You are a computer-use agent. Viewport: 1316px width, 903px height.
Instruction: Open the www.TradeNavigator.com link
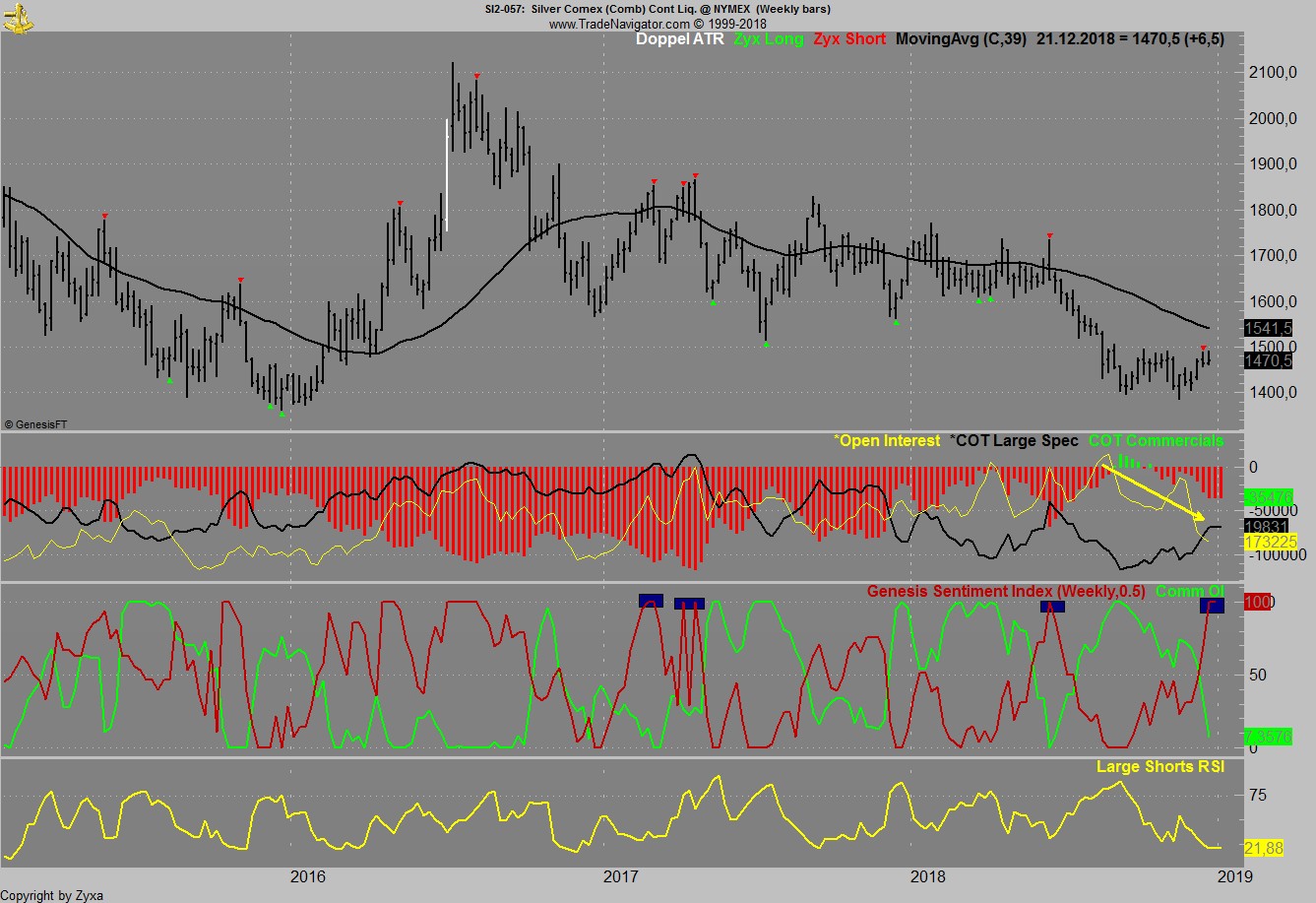tap(617, 24)
